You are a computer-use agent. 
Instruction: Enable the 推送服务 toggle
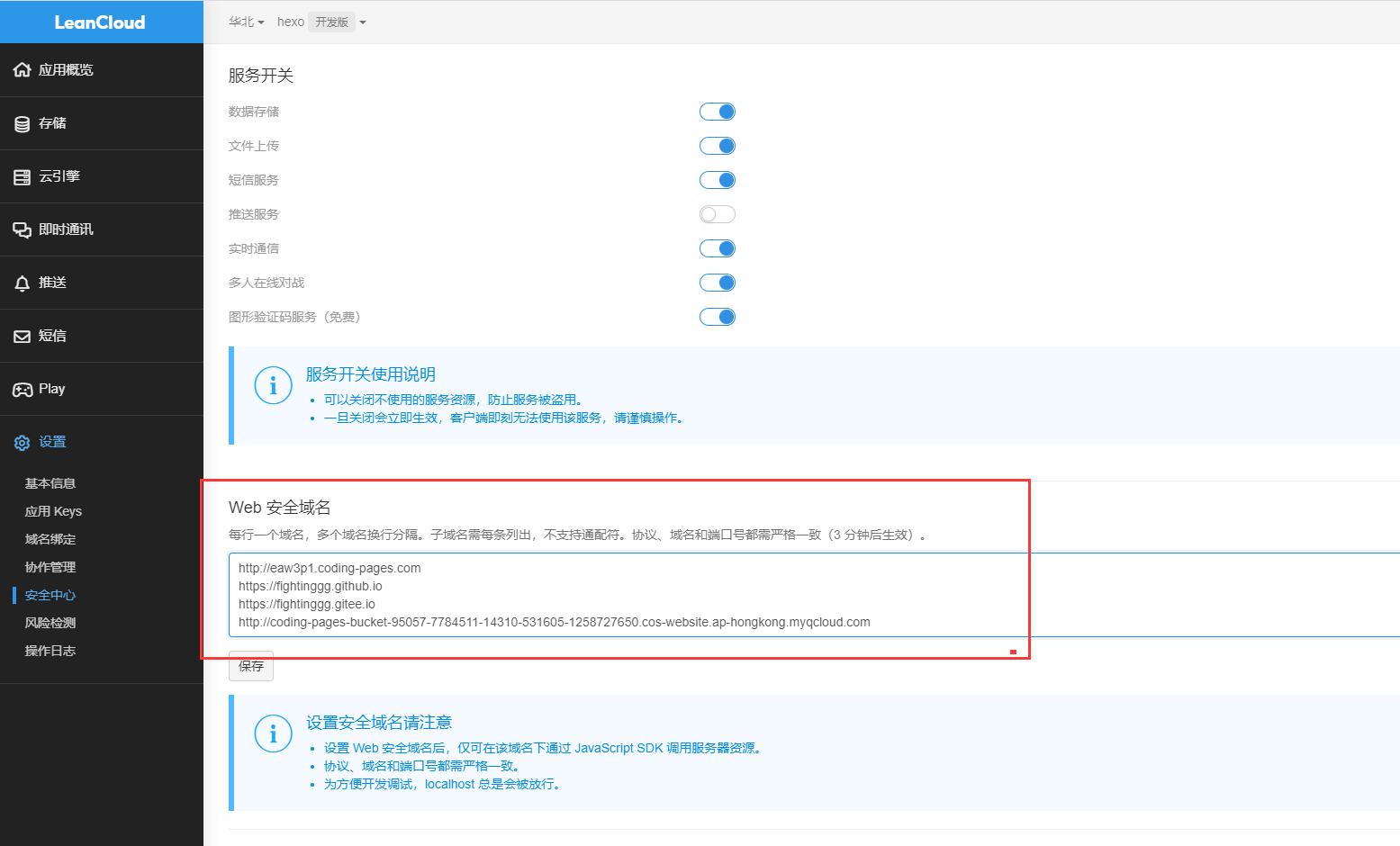(718, 214)
